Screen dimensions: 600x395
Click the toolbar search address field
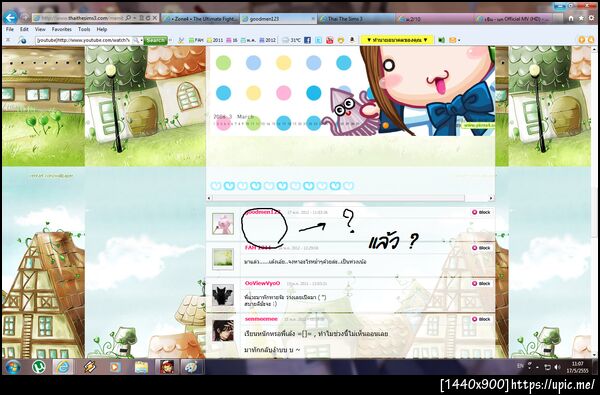pos(84,40)
